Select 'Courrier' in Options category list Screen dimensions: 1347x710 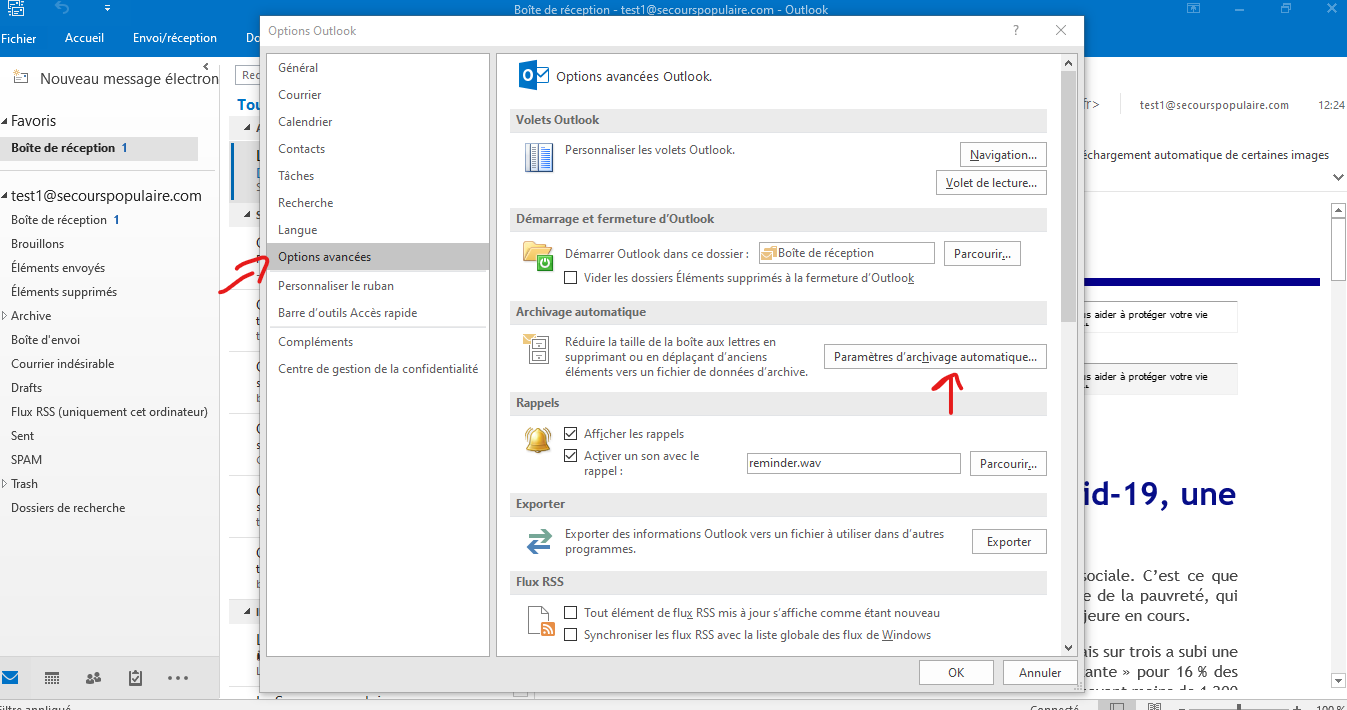(x=300, y=95)
